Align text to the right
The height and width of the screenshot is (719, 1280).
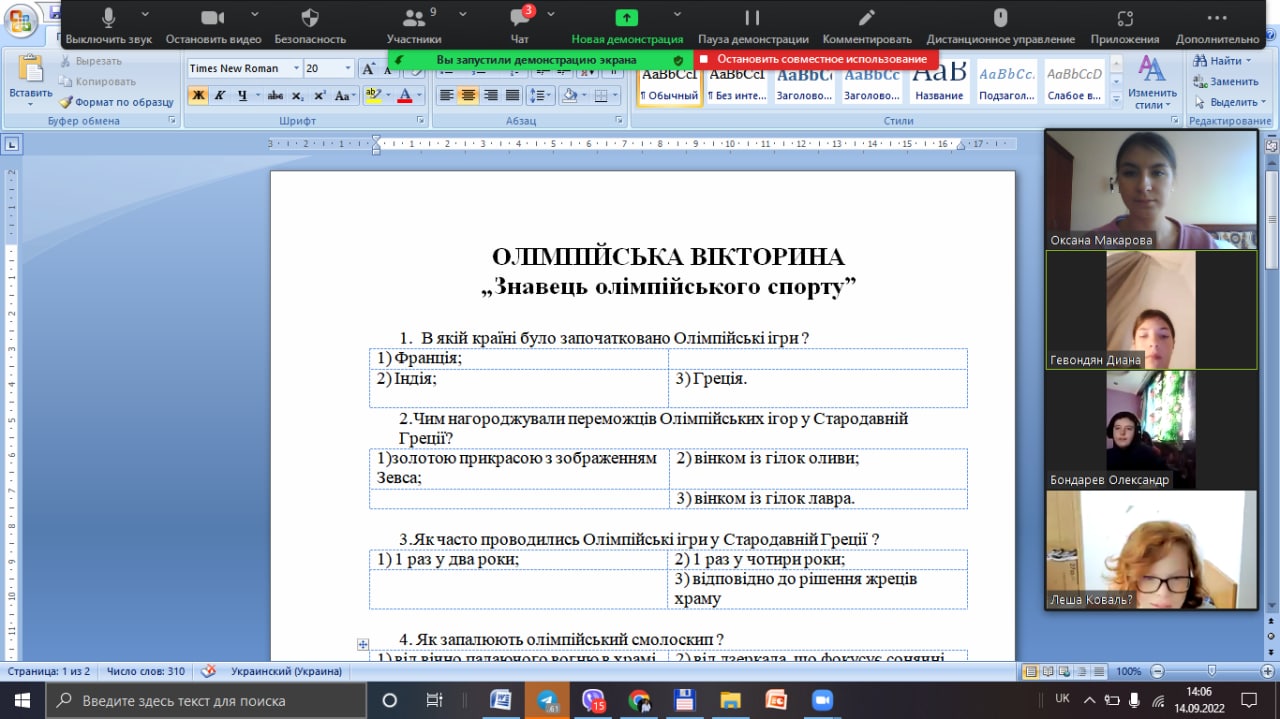490,96
